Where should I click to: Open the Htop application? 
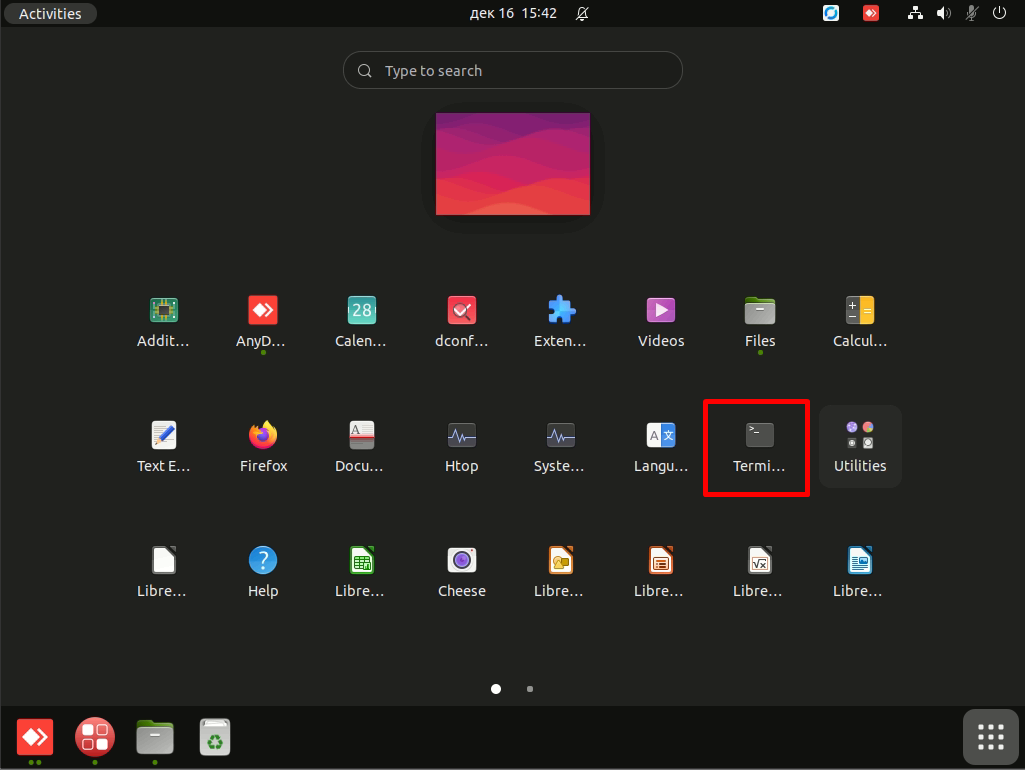click(461, 446)
